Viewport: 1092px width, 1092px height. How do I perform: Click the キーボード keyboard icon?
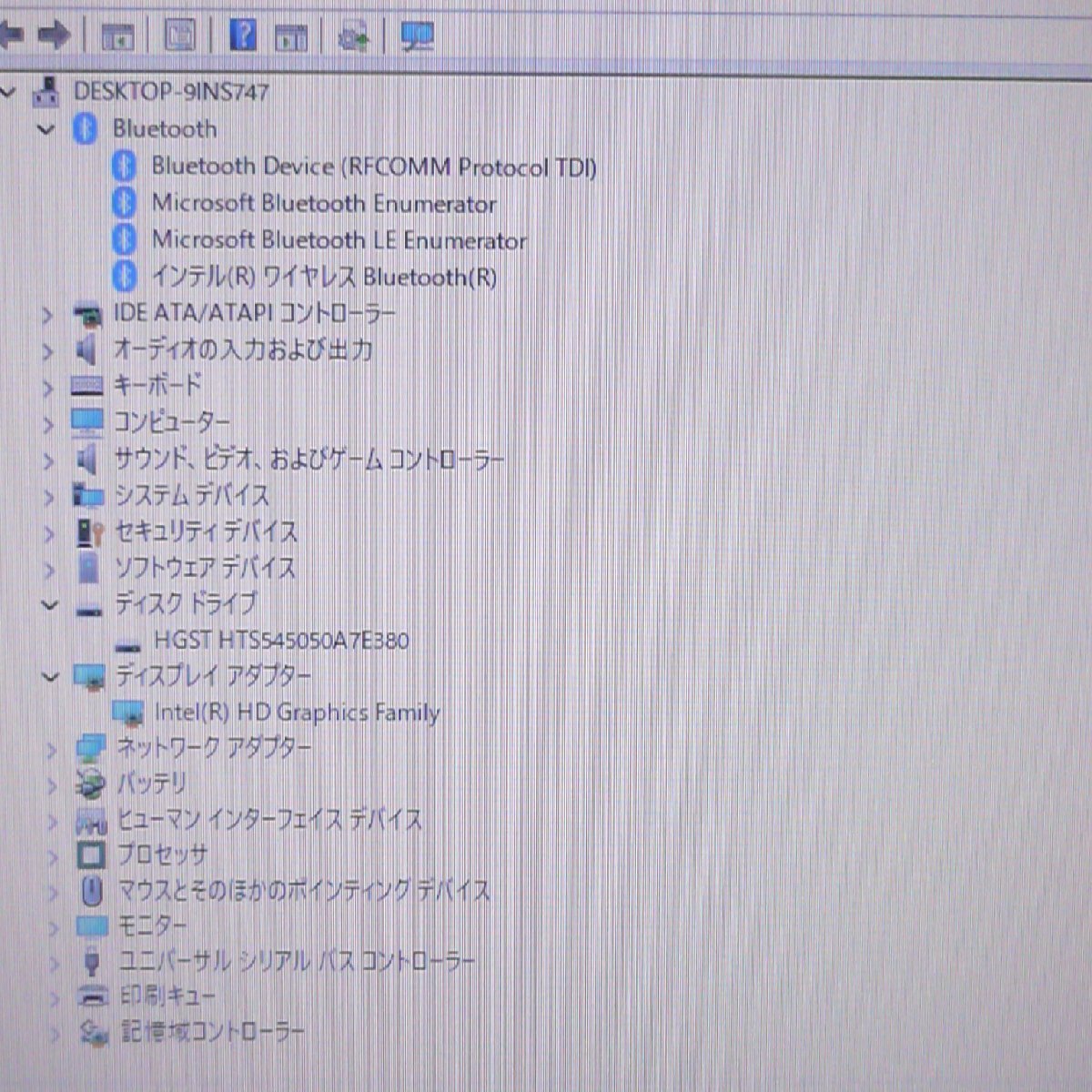click(x=87, y=387)
